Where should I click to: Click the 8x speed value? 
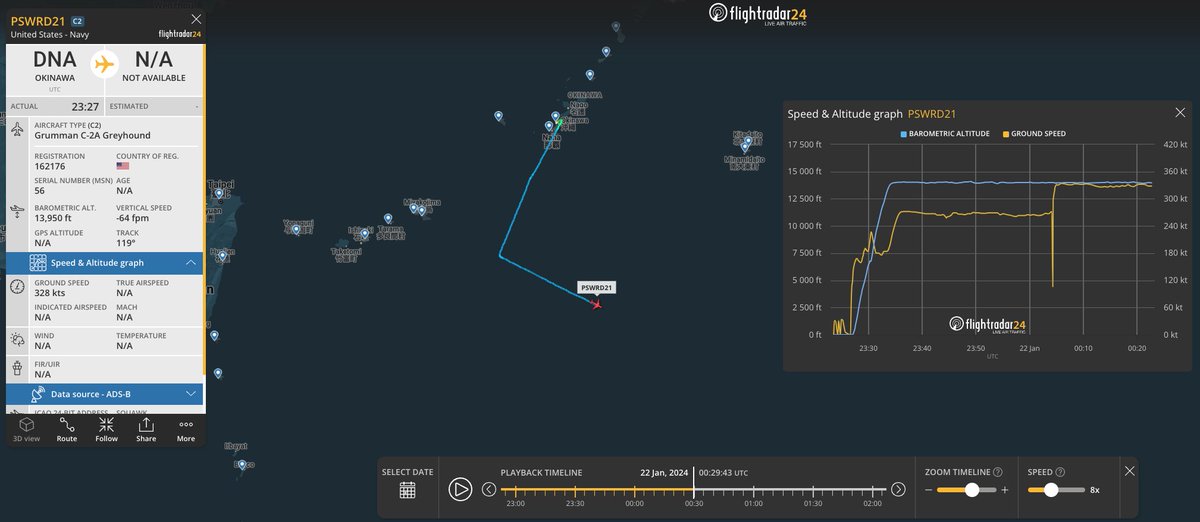(1095, 490)
